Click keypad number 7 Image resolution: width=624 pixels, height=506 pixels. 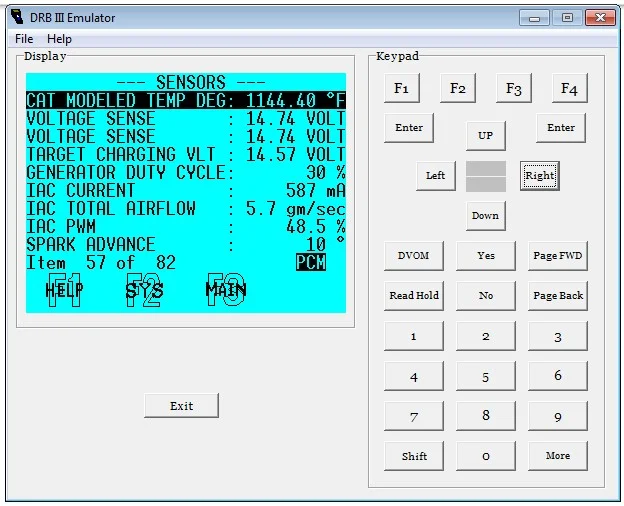coord(413,416)
